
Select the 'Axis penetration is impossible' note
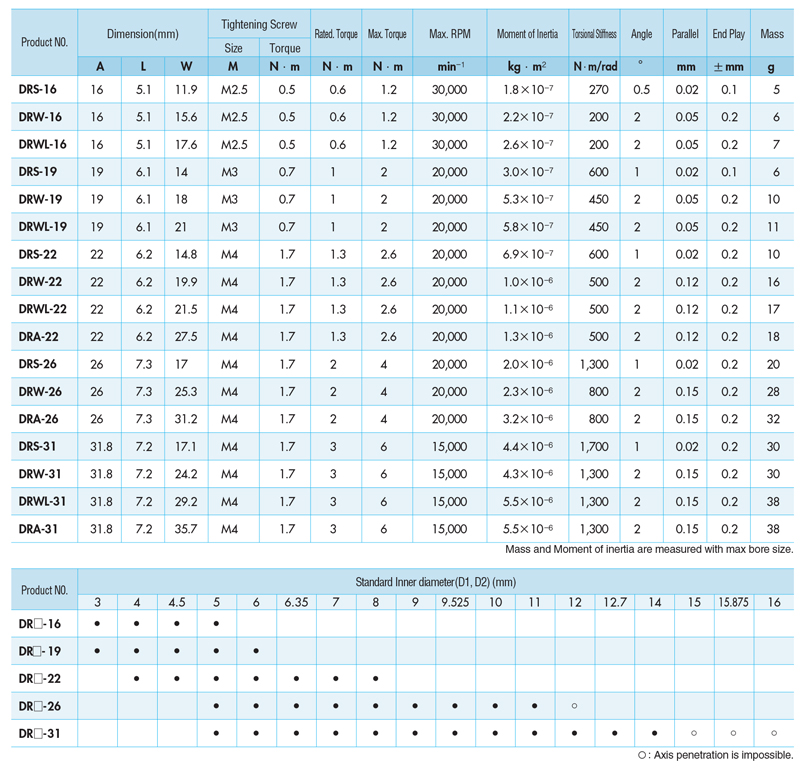coord(715,755)
